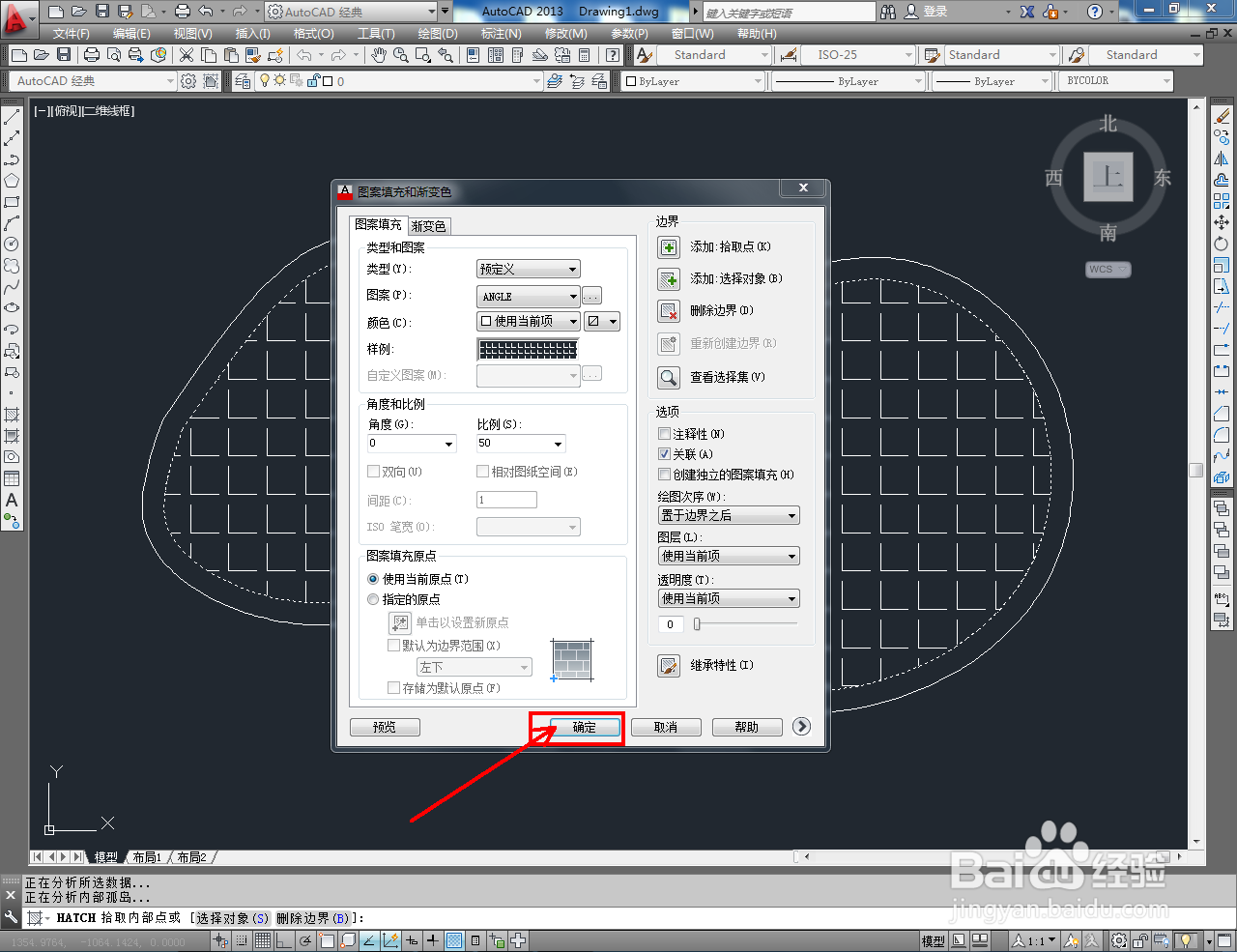Open the 图案 dropdown showing ANGLE
1237x952 pixels.
[529, 296]
